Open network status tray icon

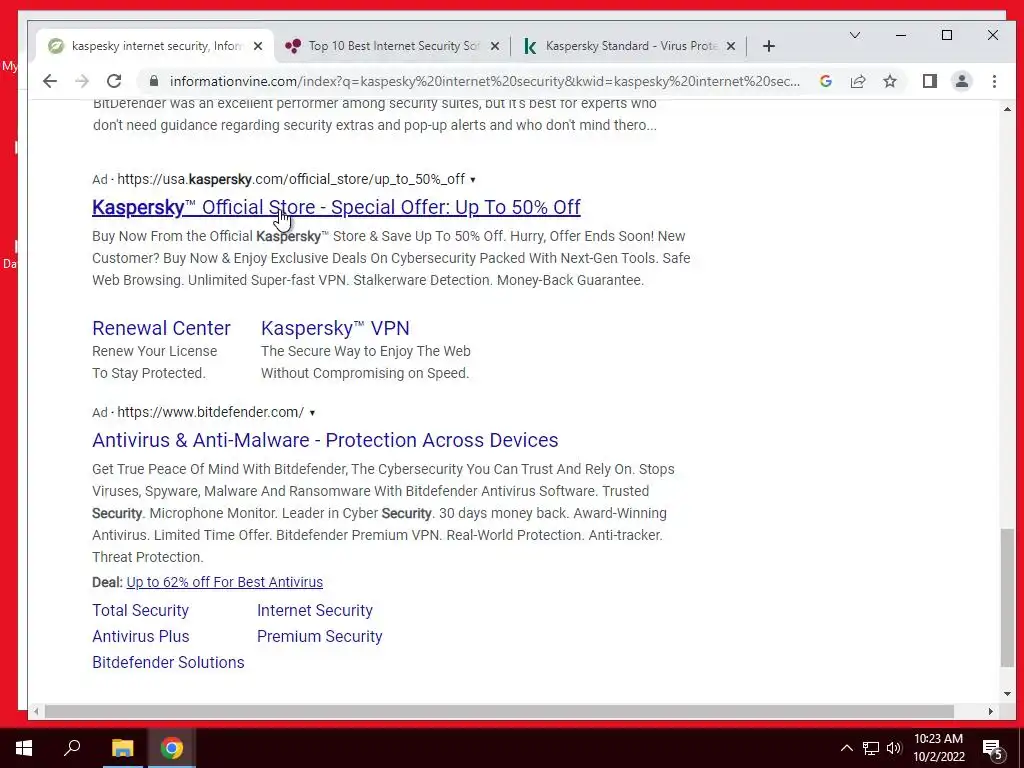coord(871,748)
